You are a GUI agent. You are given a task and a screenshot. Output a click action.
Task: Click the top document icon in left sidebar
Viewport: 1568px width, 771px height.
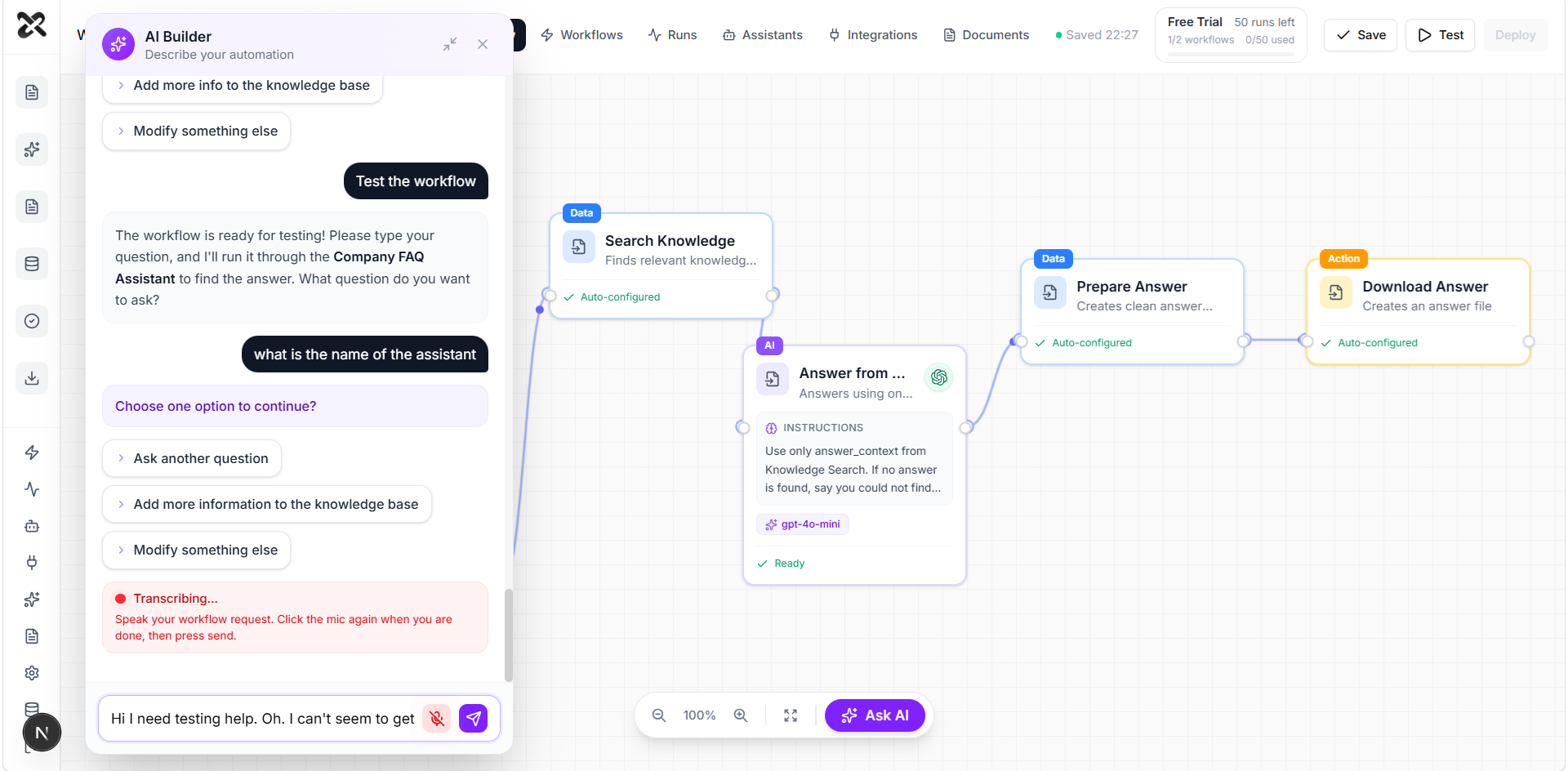[x=32, y=92]
